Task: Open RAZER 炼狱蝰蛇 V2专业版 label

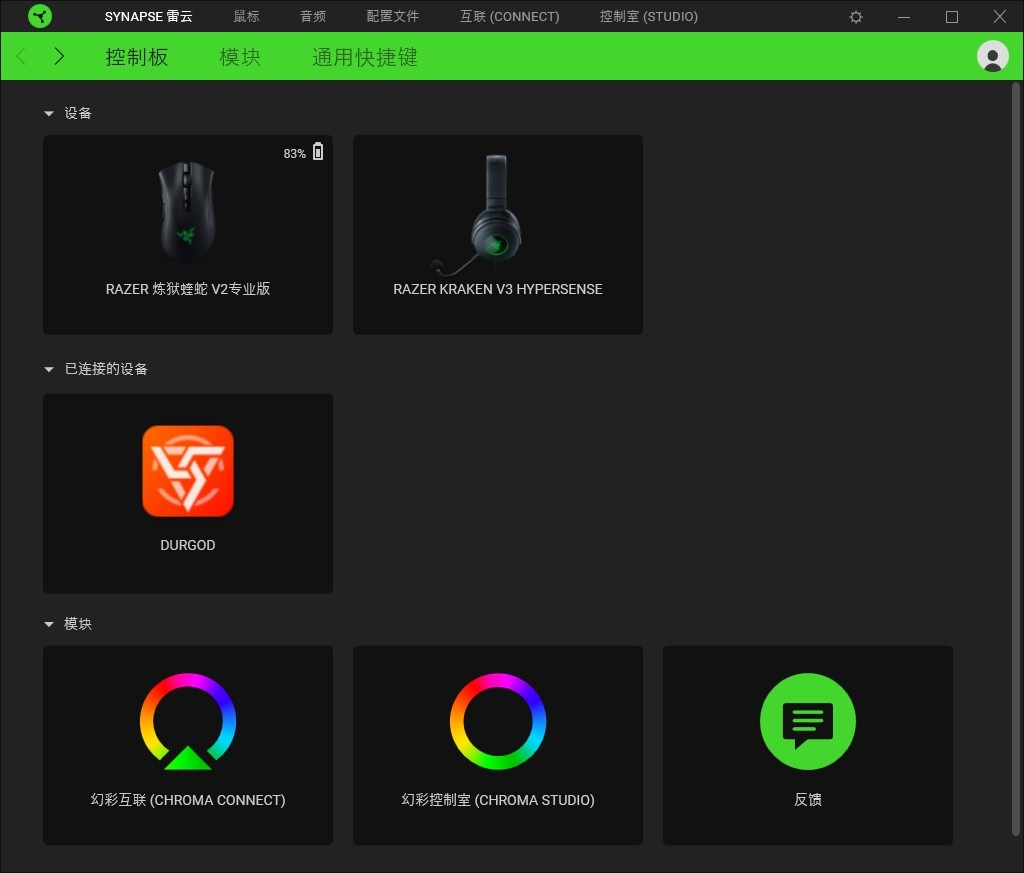Action: (x=188, y=289)
